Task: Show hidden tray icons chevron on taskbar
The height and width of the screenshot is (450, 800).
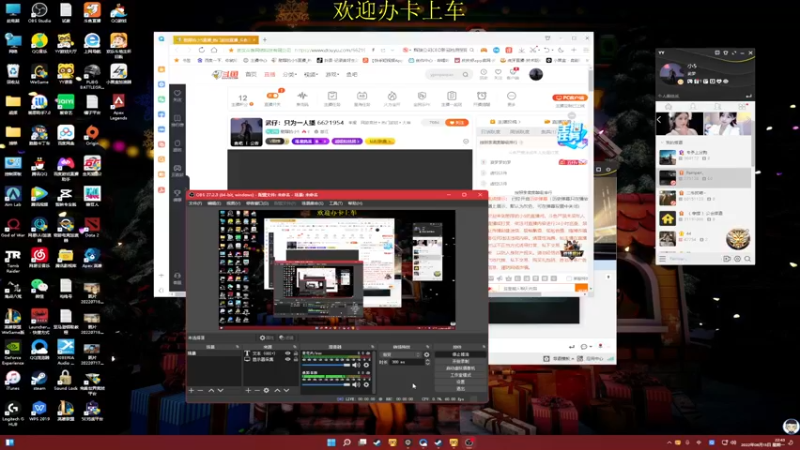Action: (669, 442)
